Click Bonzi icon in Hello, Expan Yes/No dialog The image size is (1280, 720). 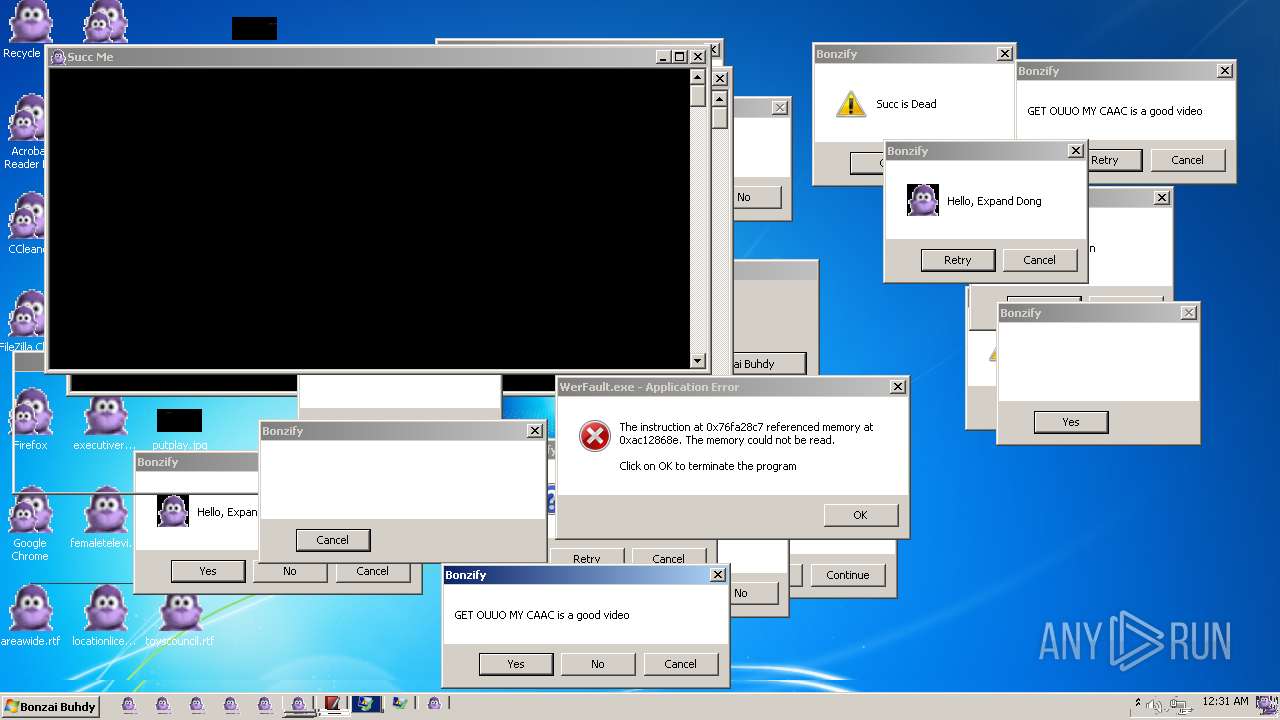173,511
